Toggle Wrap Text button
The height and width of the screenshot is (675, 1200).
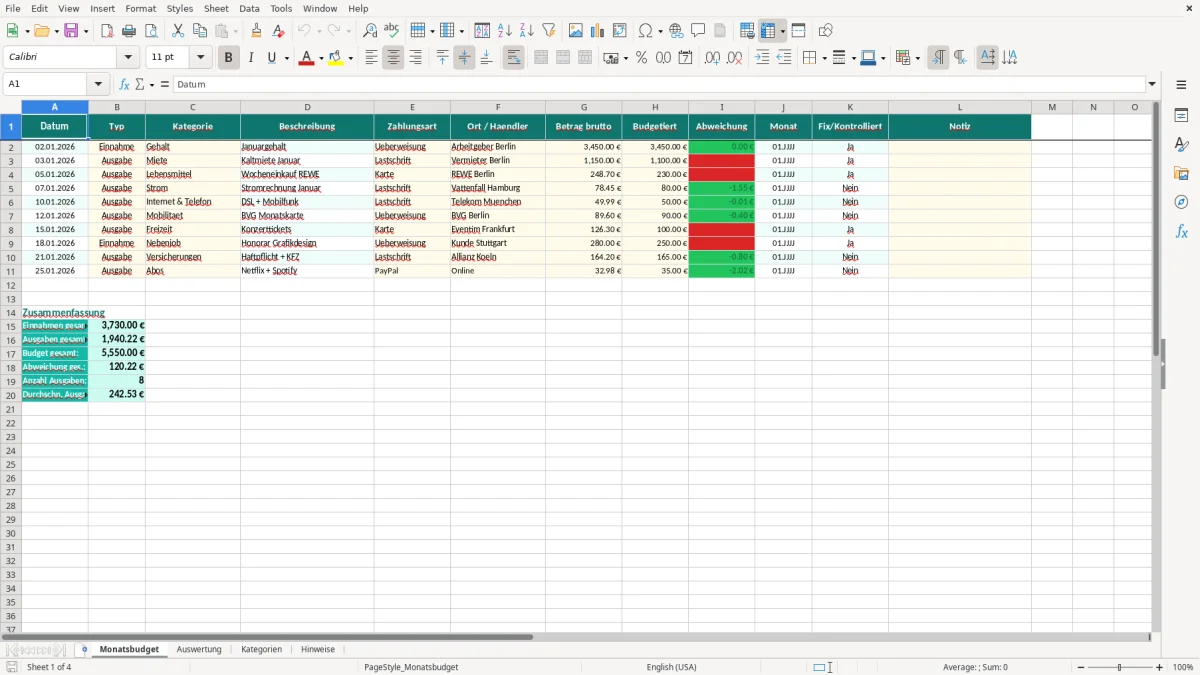[513, 58]
